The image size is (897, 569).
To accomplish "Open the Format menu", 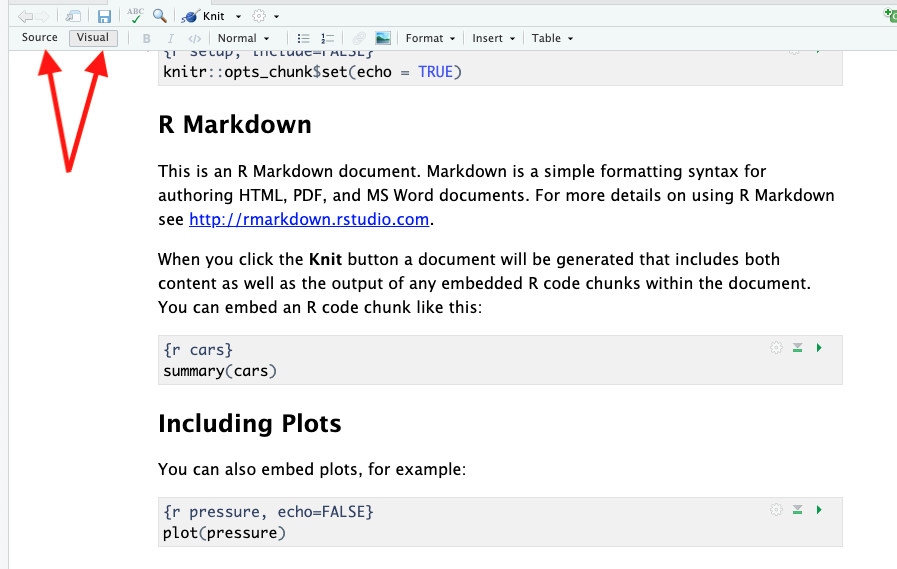I will tap(430, 38).
